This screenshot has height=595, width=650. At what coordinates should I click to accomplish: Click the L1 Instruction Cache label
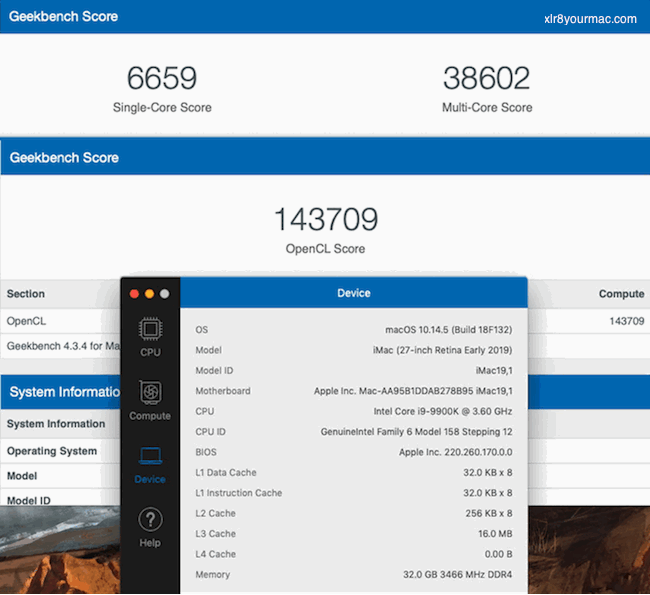(239, 493)
